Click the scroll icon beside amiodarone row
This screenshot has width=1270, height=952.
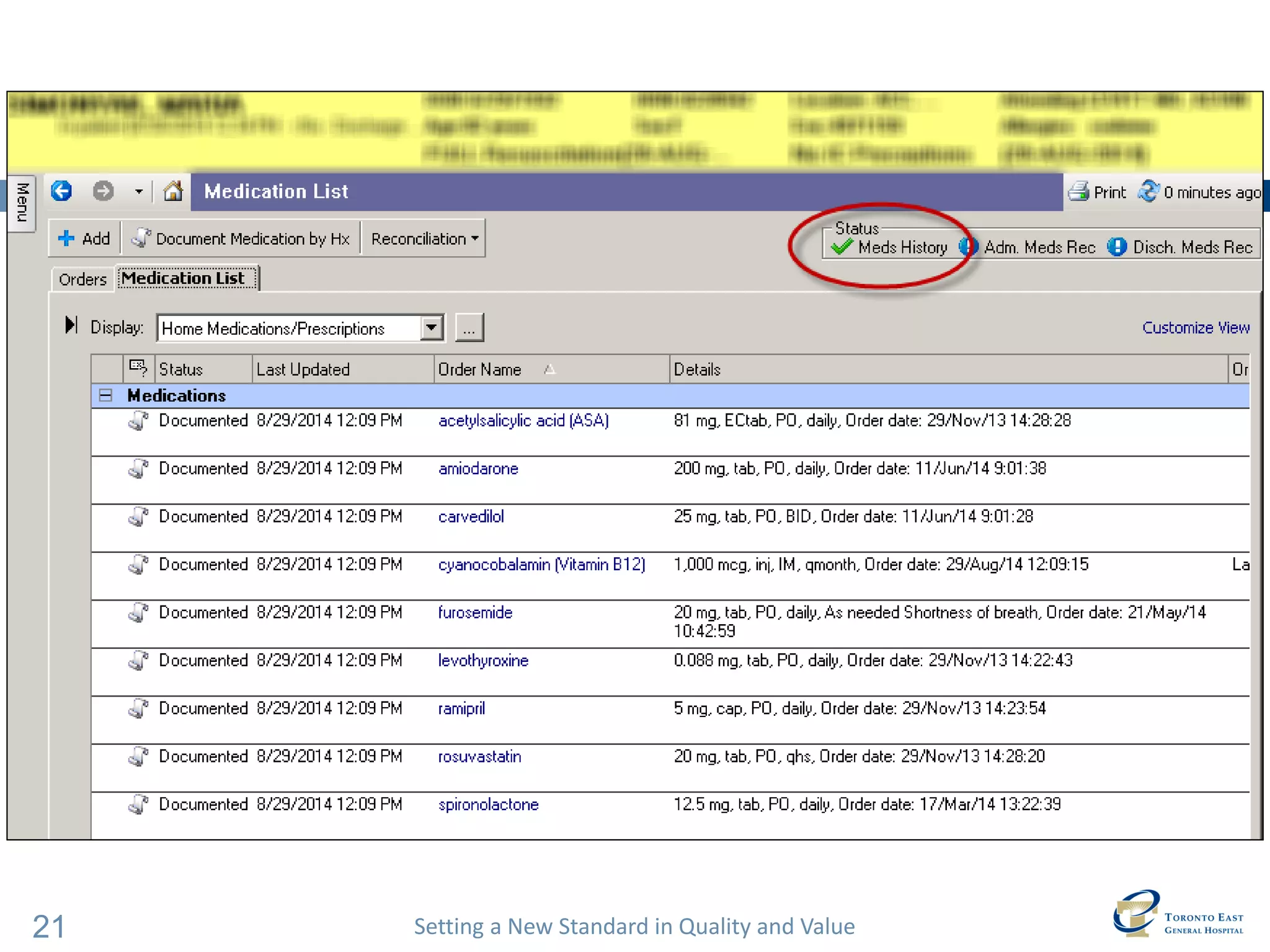pyautogui.click(x=138, y=469)
